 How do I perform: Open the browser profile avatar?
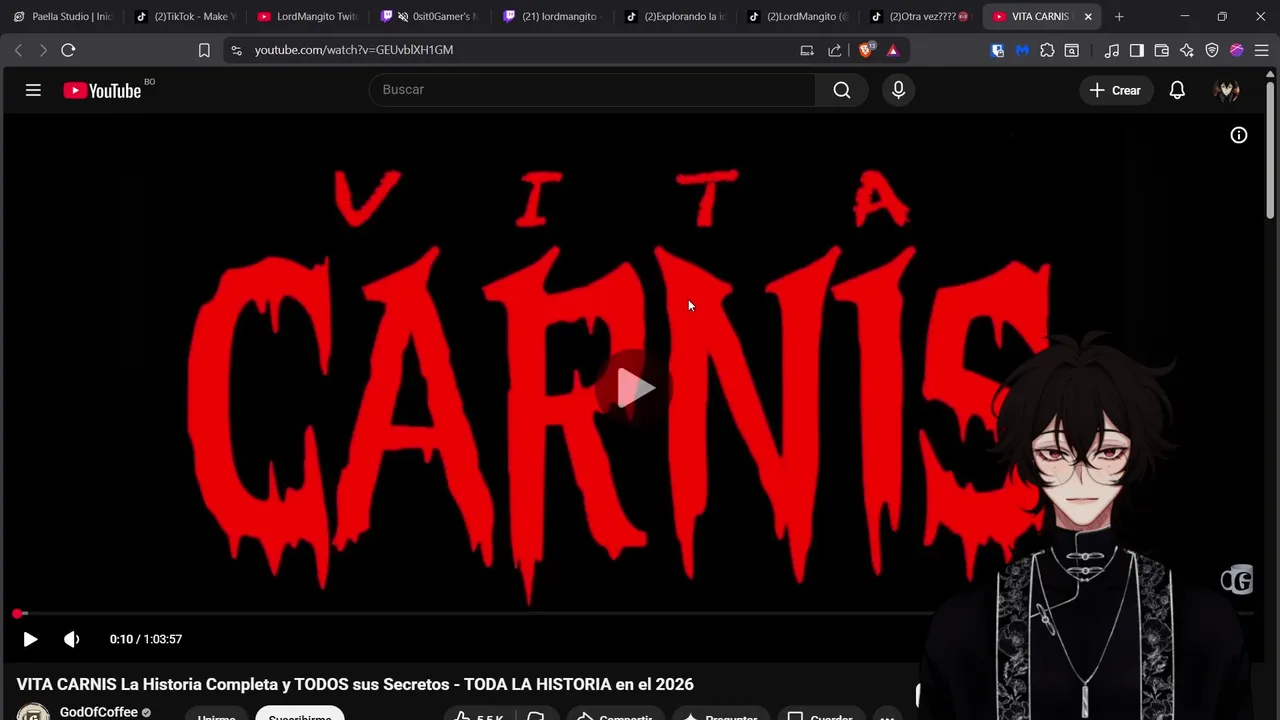click(1237, 50)
